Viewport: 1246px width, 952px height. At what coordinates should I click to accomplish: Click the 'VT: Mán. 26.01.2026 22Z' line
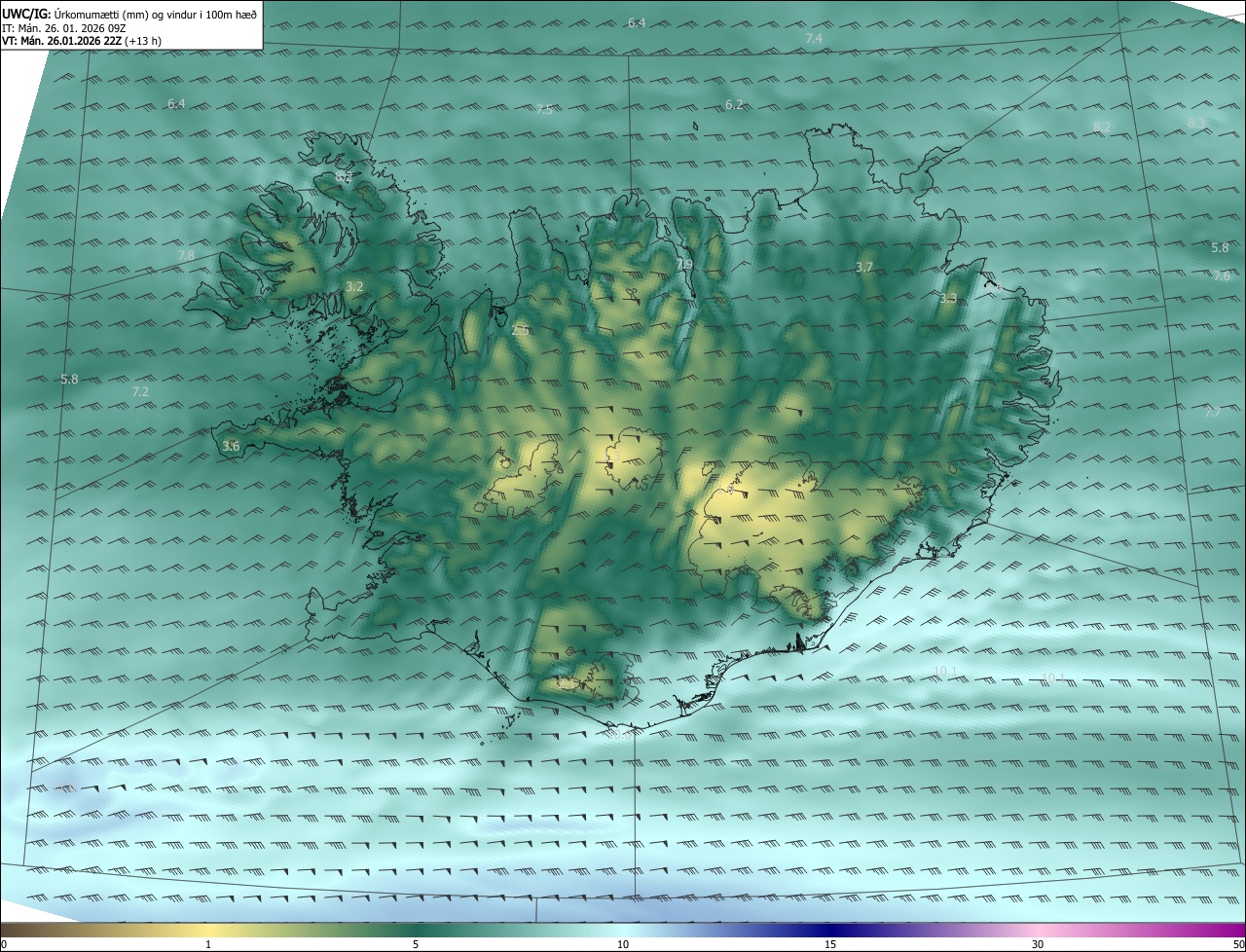click(x=62, y=40)
